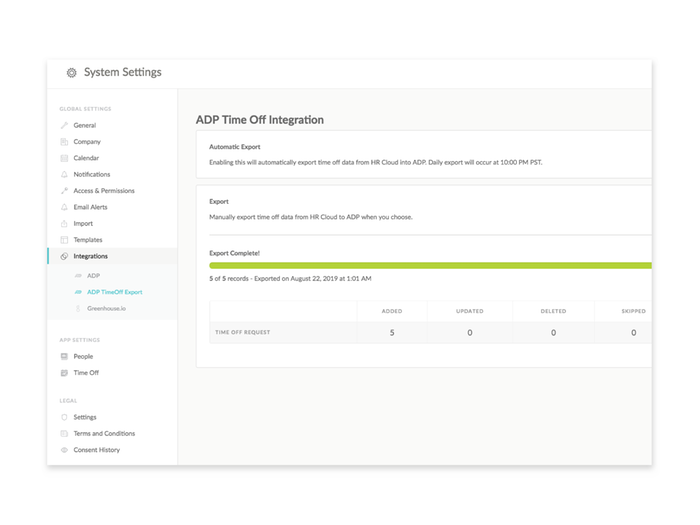Open General settings
Viewport: 700px width, 525px height.
click(85, 125)
